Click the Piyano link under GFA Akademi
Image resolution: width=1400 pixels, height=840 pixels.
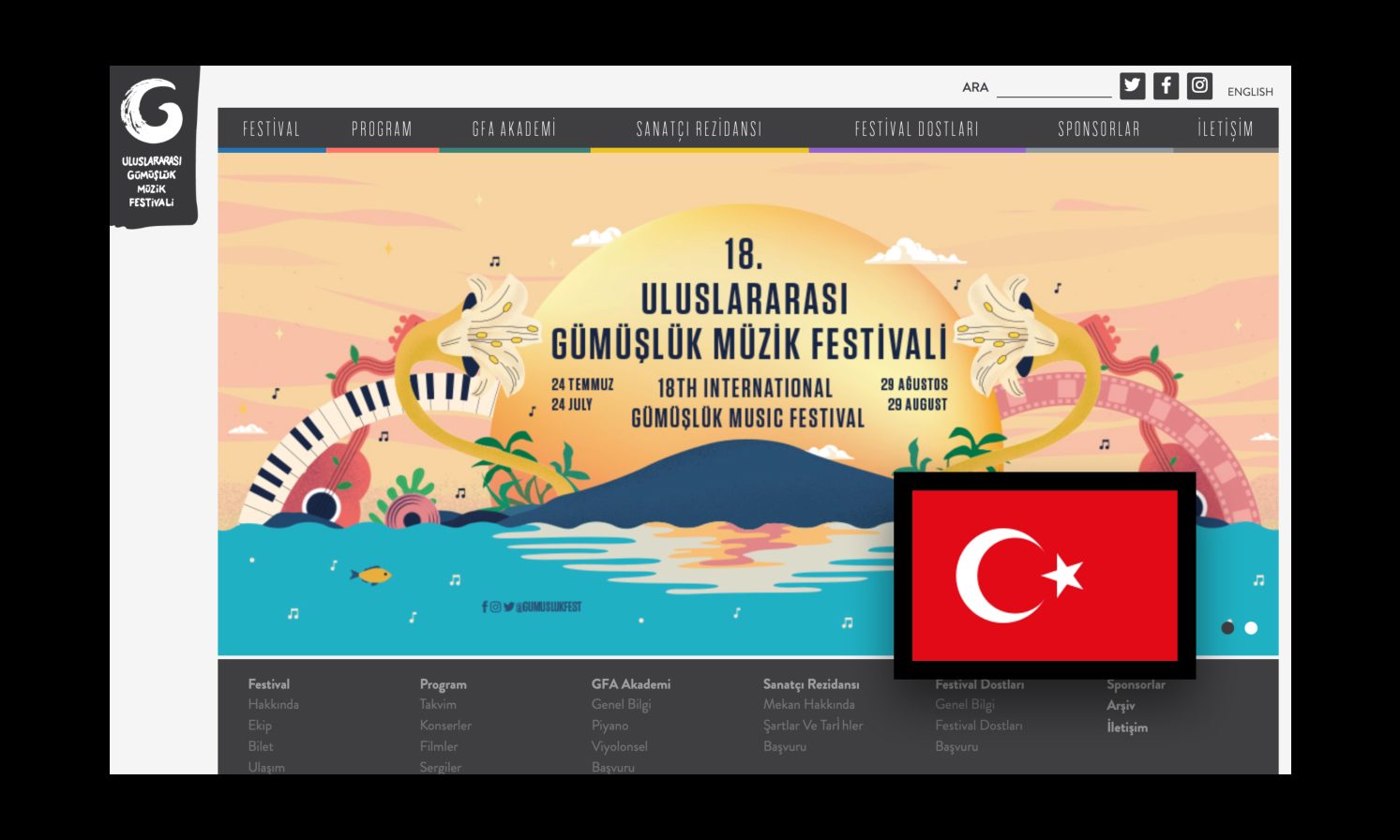click(610, 726)
